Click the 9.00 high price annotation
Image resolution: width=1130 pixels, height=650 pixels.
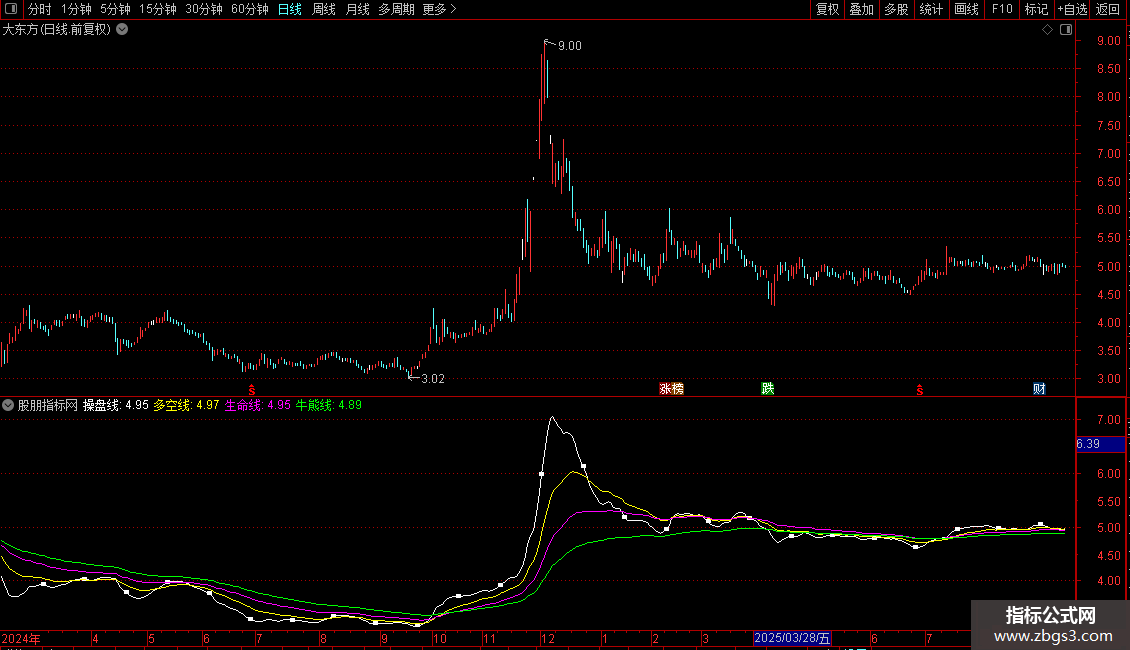tap(569, 46)
